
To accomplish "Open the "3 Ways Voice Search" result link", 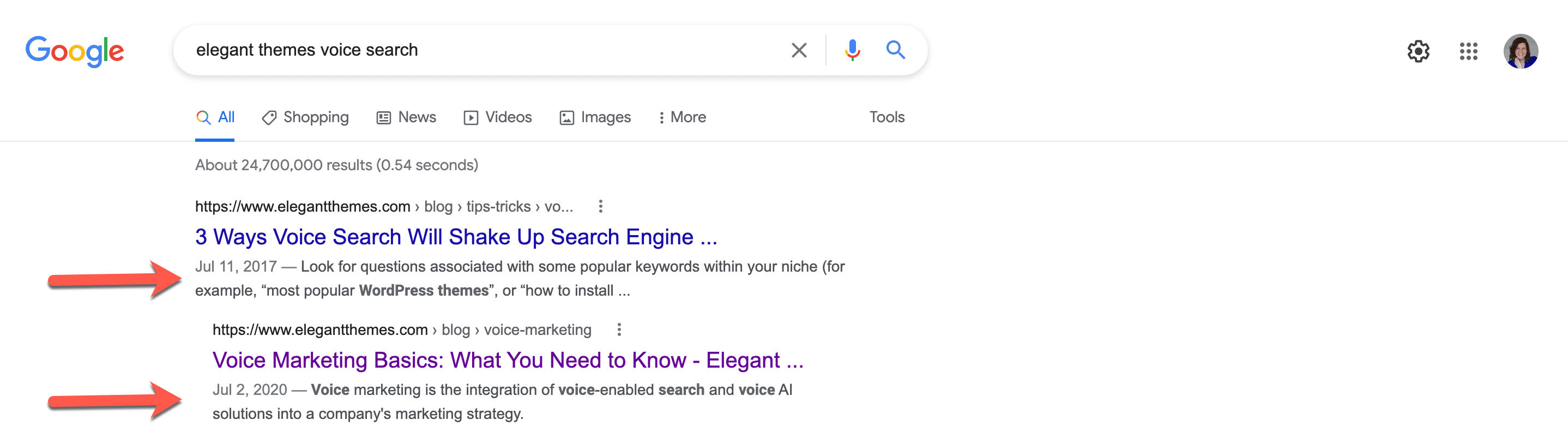I will tap(456, 237).
